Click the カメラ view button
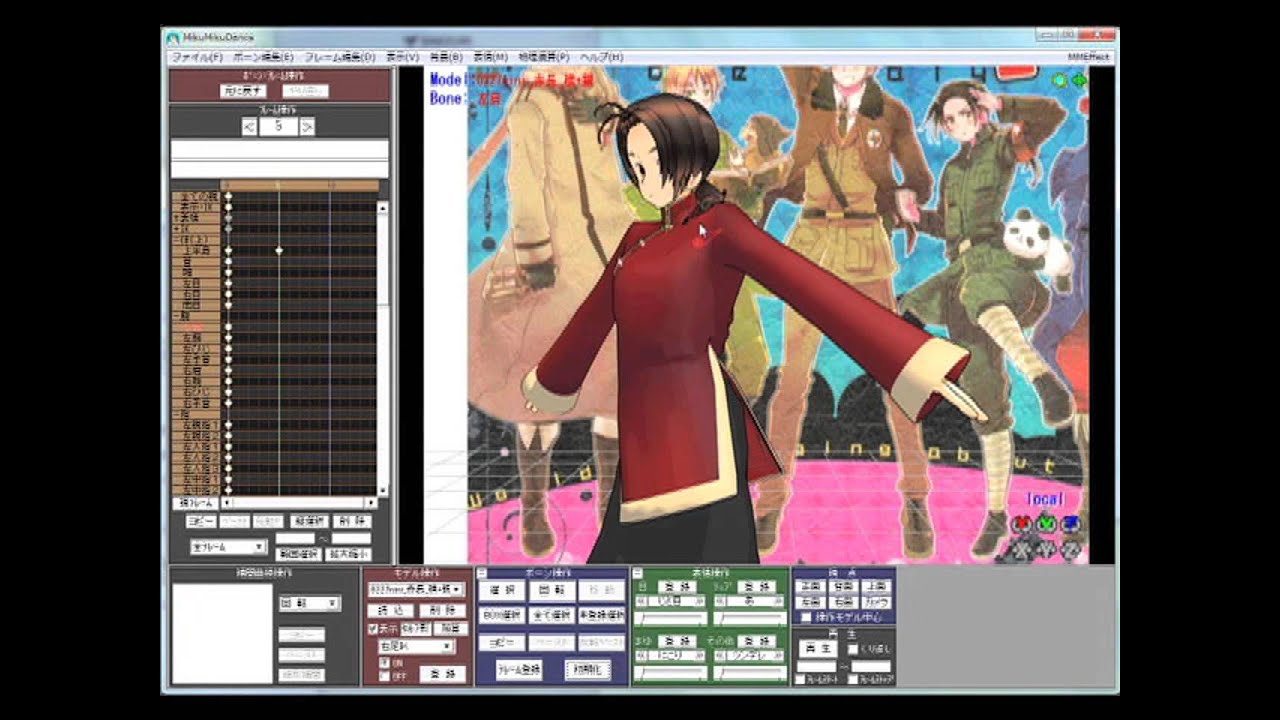The image size is (1280, 720). pos(876,602)
